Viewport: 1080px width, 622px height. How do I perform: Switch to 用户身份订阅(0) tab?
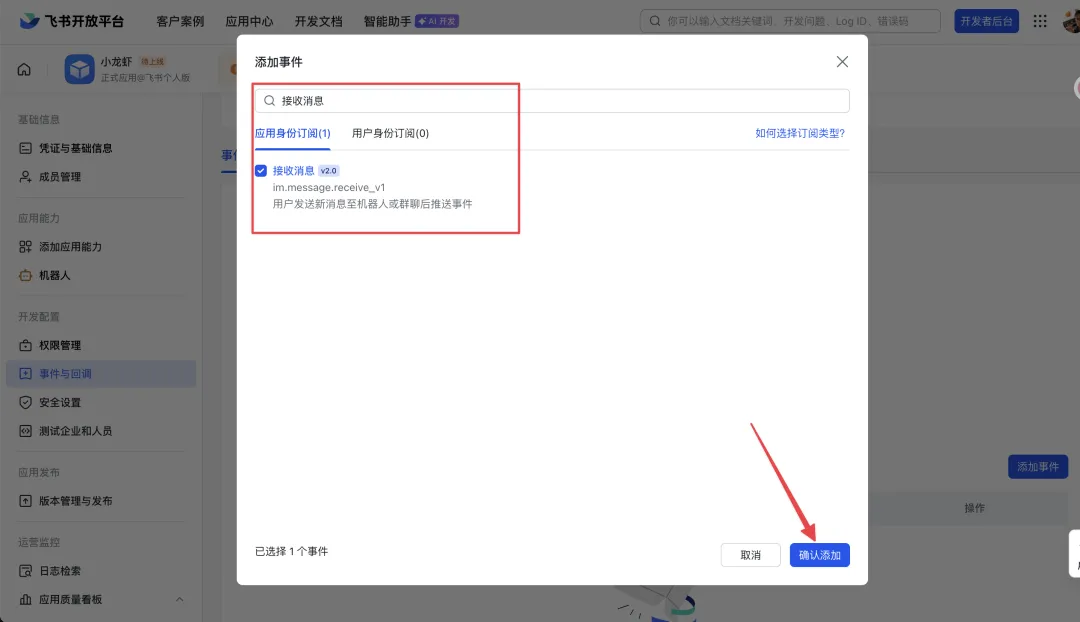tap(391, 133)
